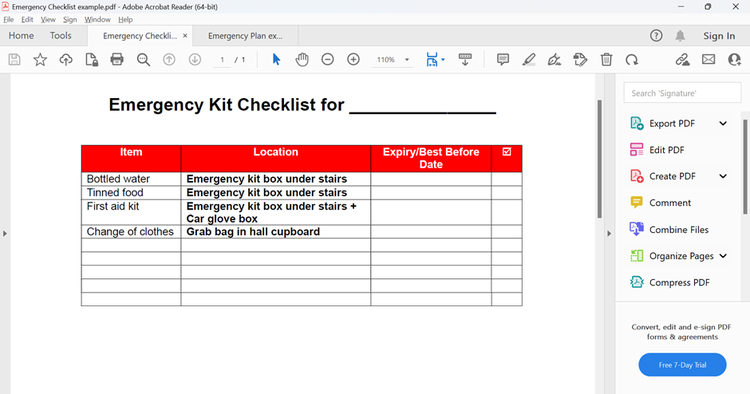Click the stamp tool icon
This screenshot has width=750, height=394.
point(580,59)
